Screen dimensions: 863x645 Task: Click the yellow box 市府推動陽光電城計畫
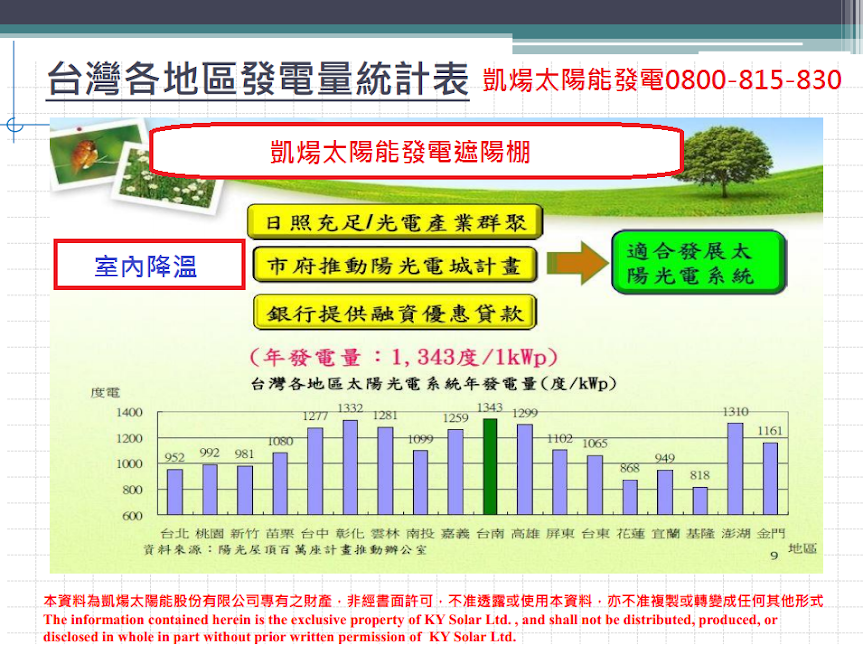coord(395,265)
